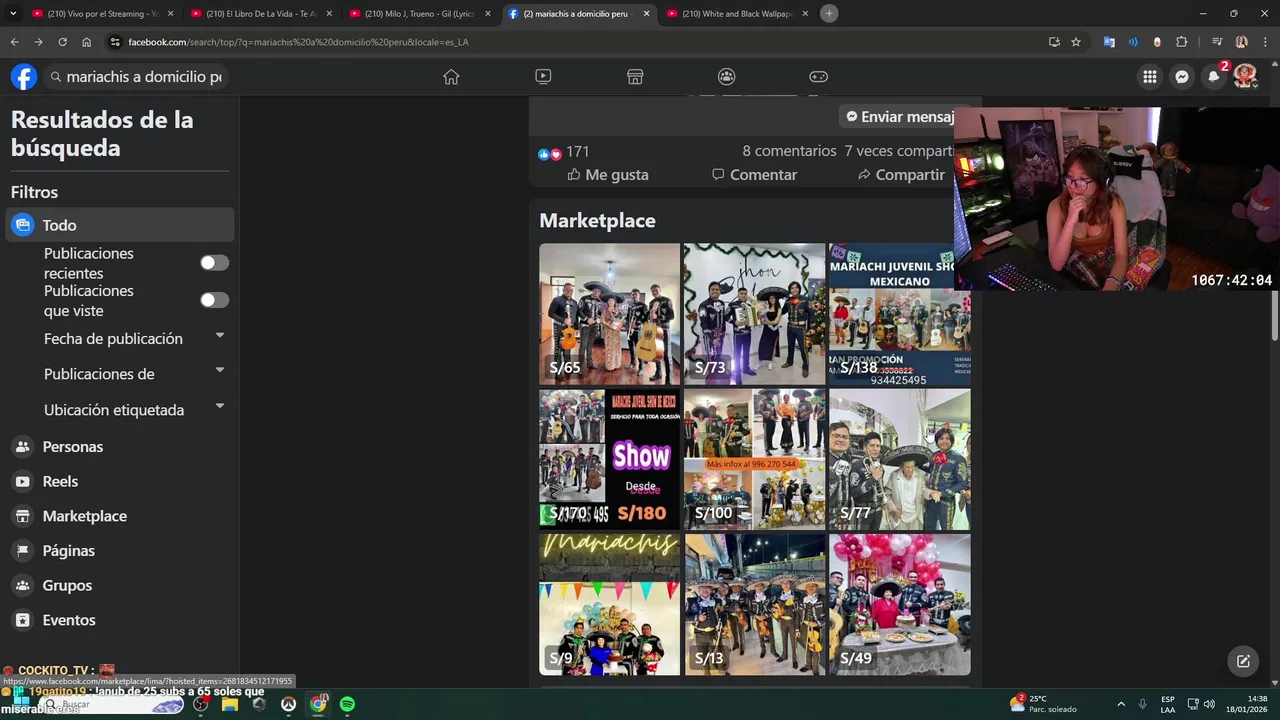1280x720 pixels.
Task: Open the S/13 mariachi listing
Action: [754, 604]
